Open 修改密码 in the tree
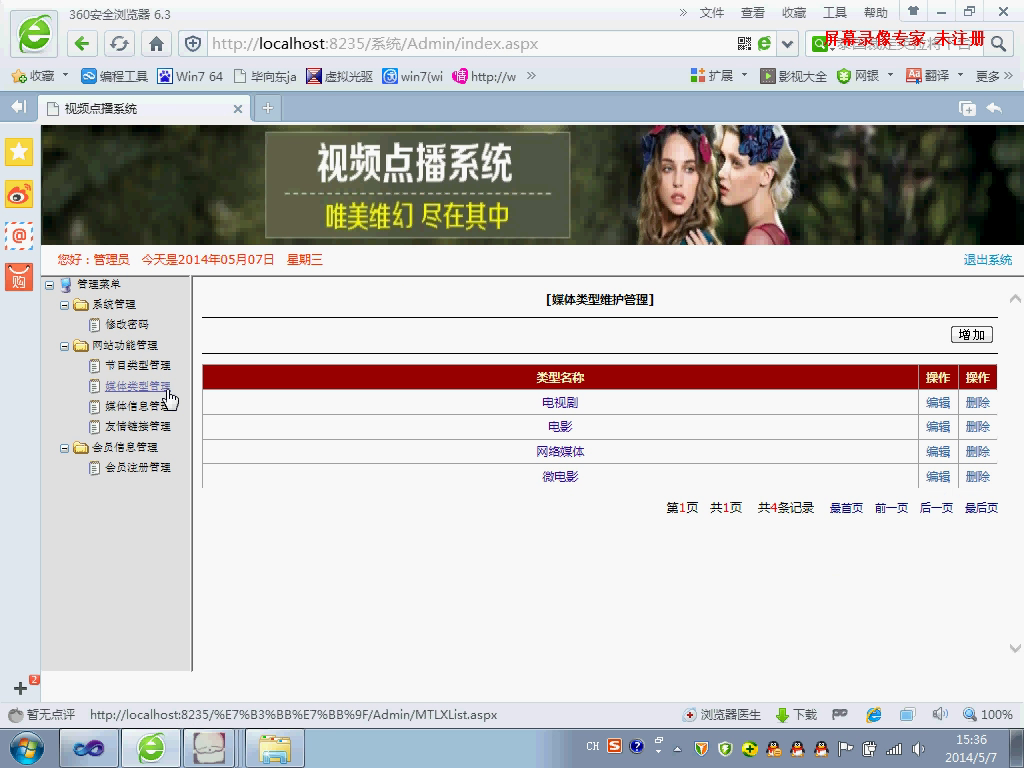 tap(127, 325)
